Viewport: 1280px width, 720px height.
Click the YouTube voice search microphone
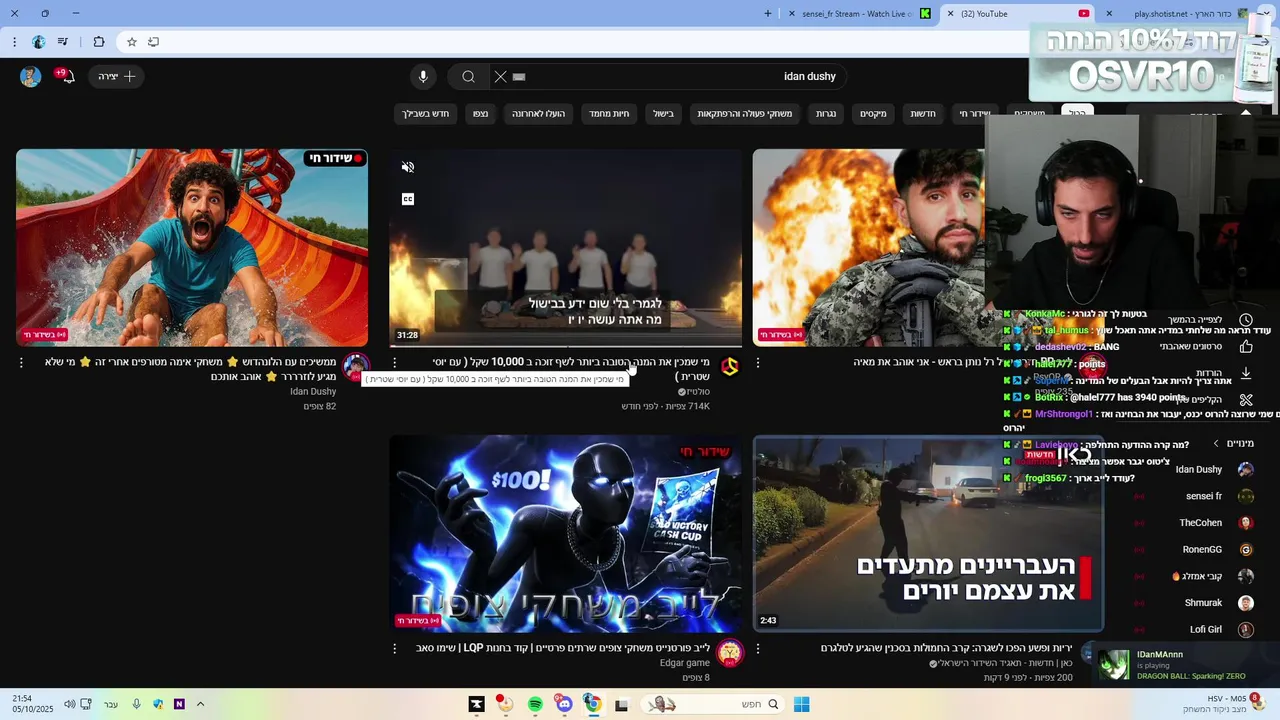pos(423,77)
